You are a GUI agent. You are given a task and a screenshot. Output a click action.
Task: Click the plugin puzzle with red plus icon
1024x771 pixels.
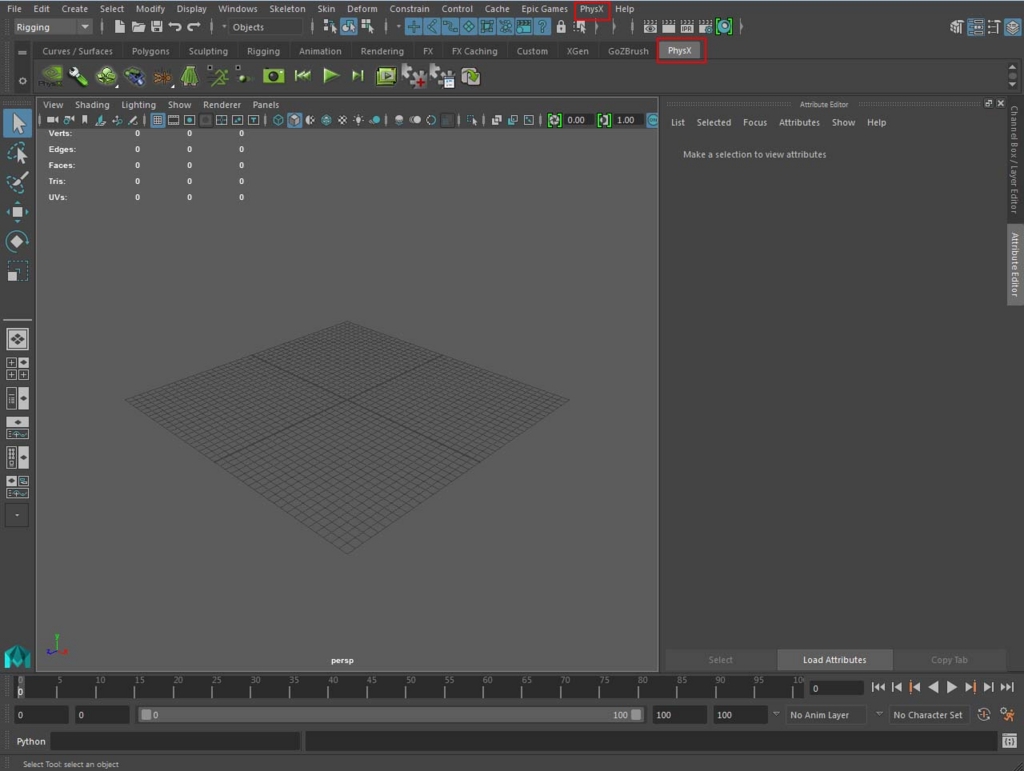click(413, 76)
